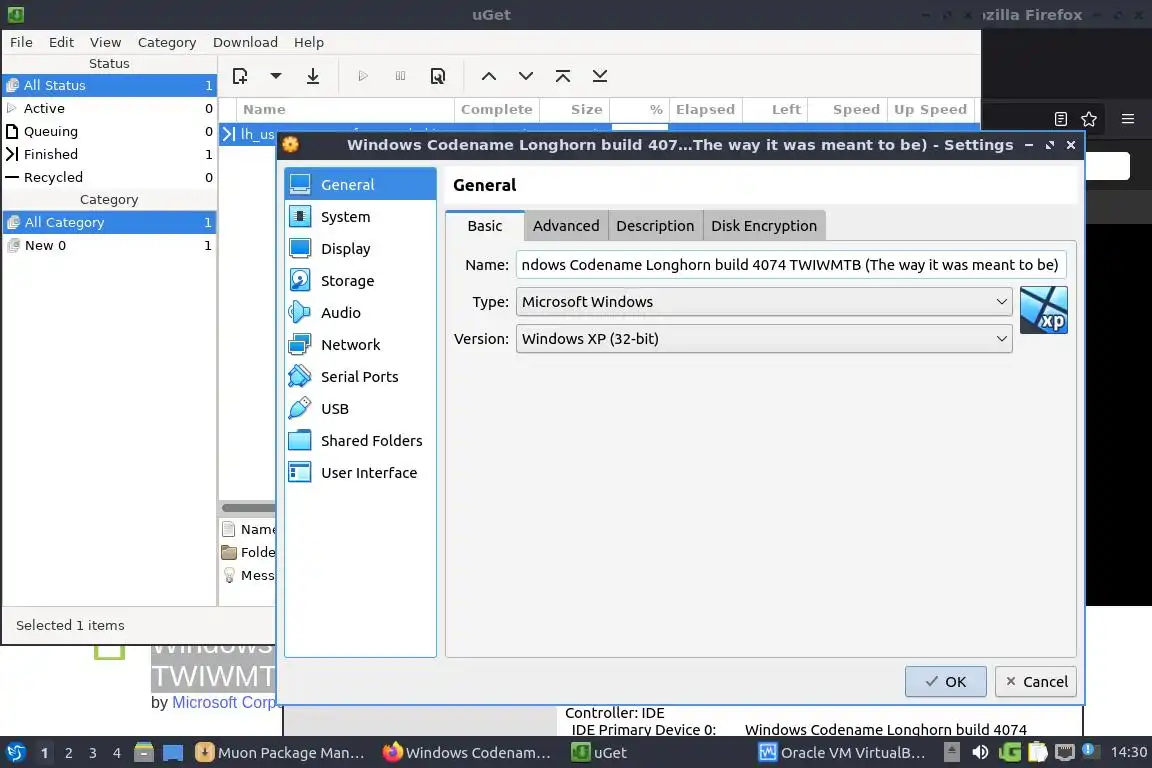This screenshot has height=768, width=1152.
Task: Open the Audio settings page
Action: [x=360, y=312]
